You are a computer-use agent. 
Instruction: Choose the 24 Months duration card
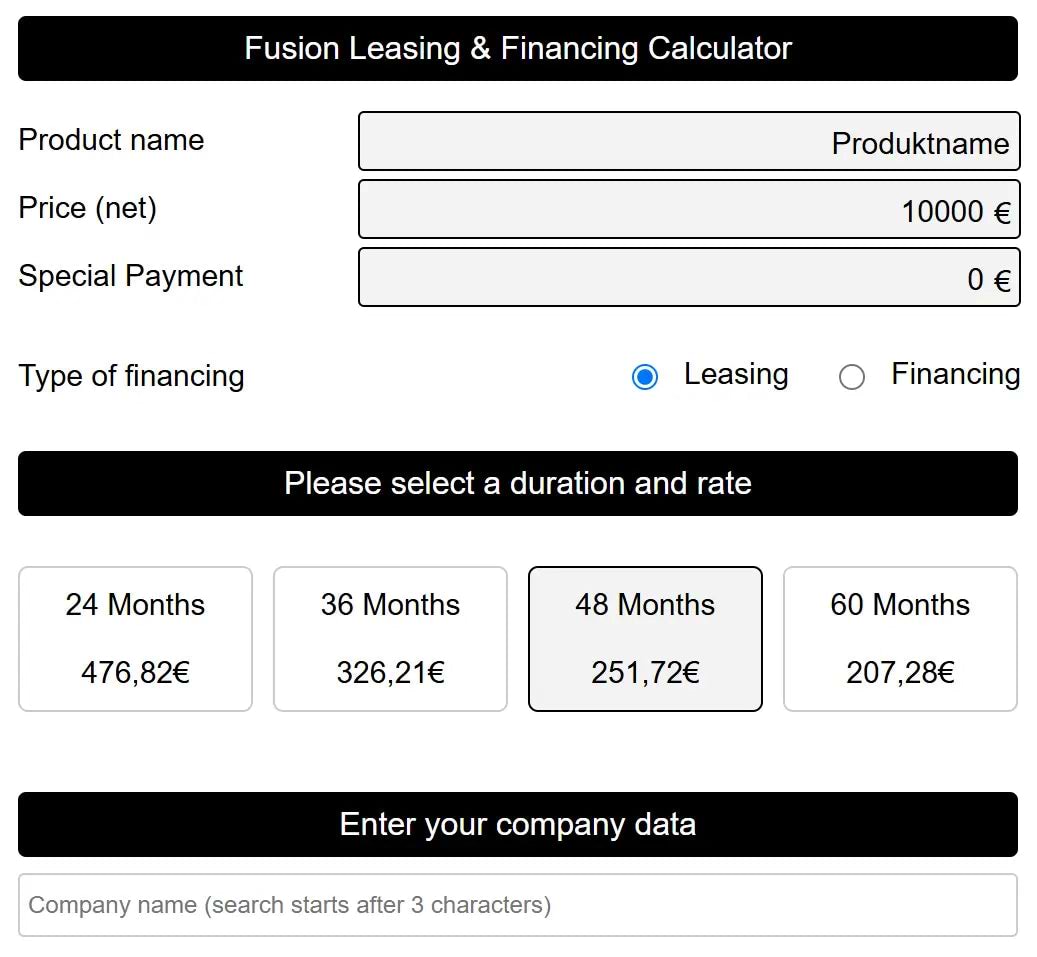click(x=135, y=638)
